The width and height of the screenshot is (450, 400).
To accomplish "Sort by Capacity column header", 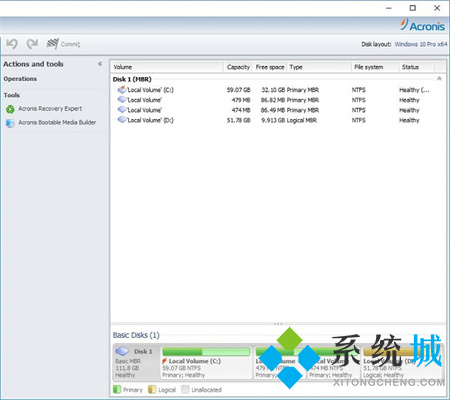I will (238, 67).
